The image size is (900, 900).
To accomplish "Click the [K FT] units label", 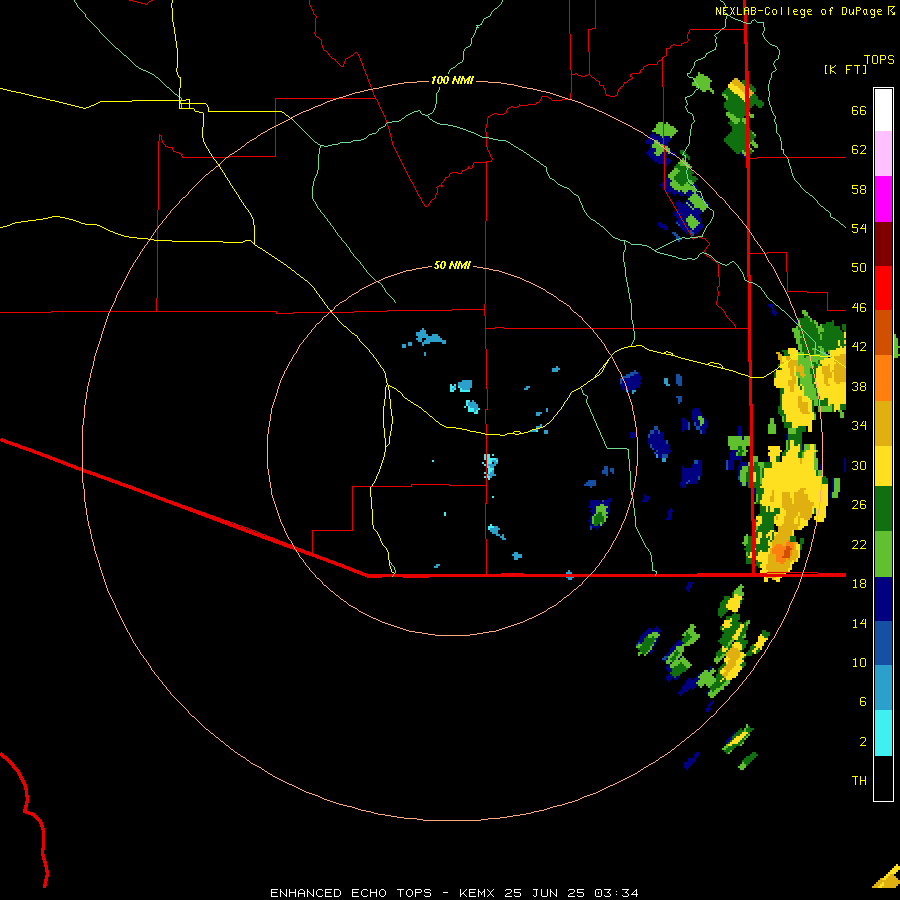I will 845,69.
